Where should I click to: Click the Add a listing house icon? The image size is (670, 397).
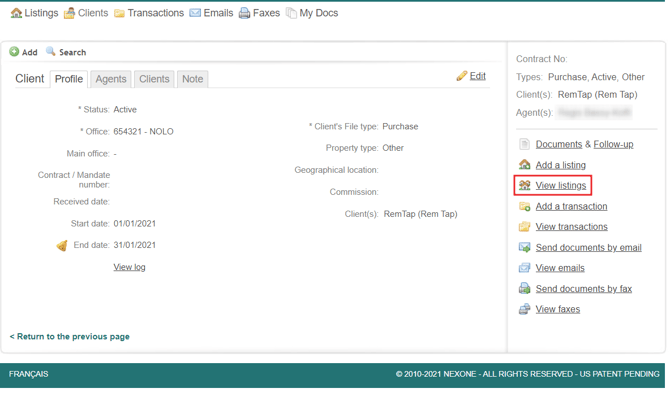[524, 165]
